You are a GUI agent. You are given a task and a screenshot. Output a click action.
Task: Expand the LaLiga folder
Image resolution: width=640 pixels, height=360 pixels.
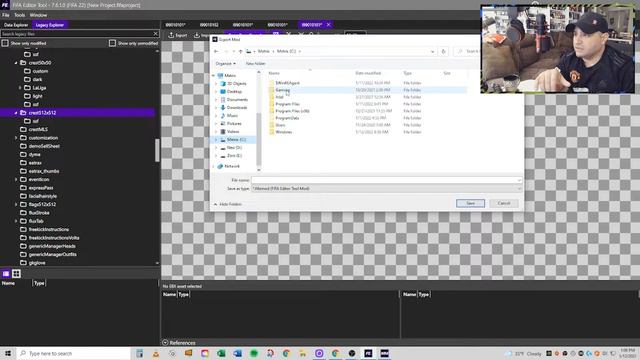tap(20, 88)
